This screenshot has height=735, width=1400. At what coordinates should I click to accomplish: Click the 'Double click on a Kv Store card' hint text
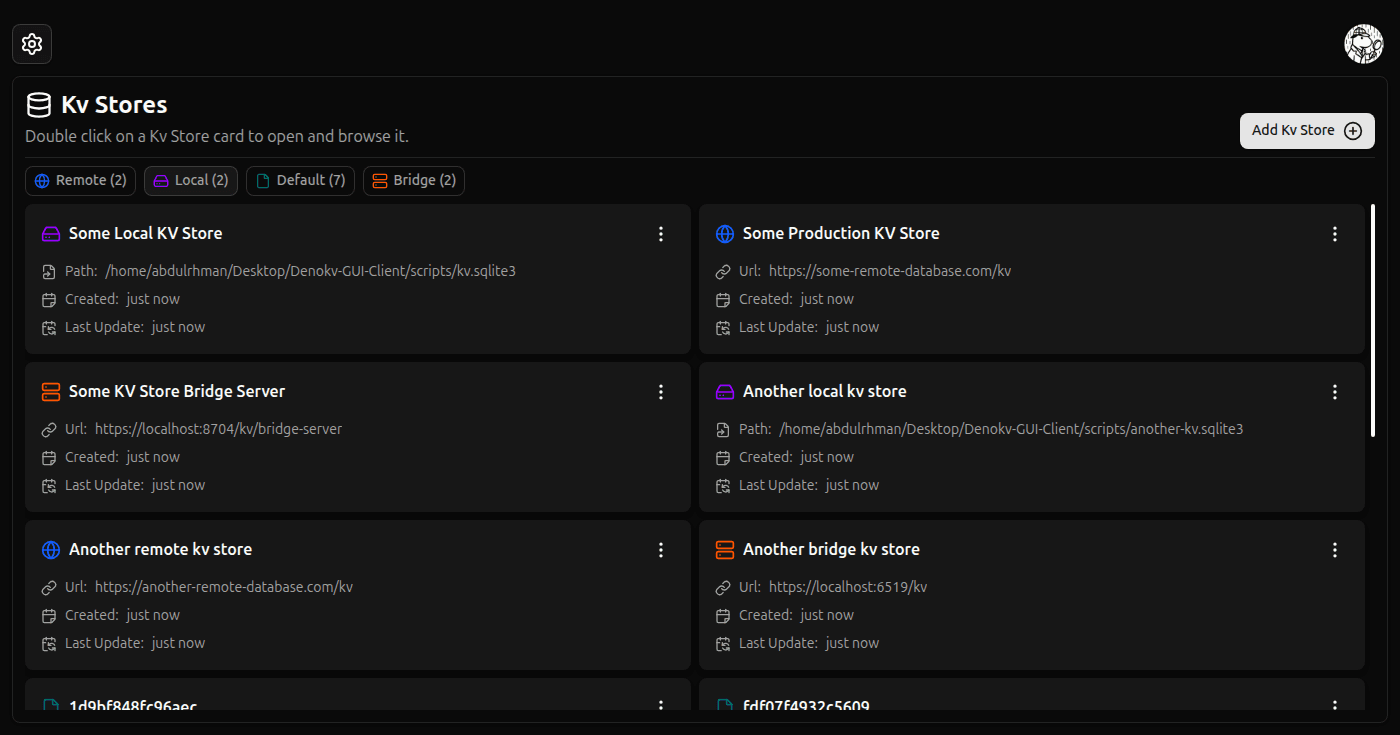[x=217, y=136]
